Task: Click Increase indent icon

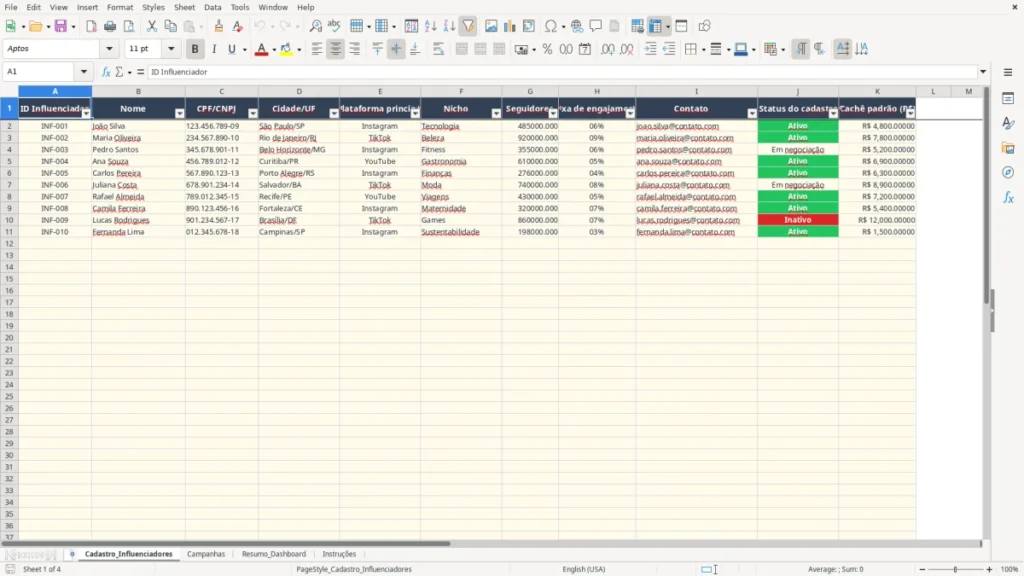Action: pyautogui.click(x=650, y=49)
